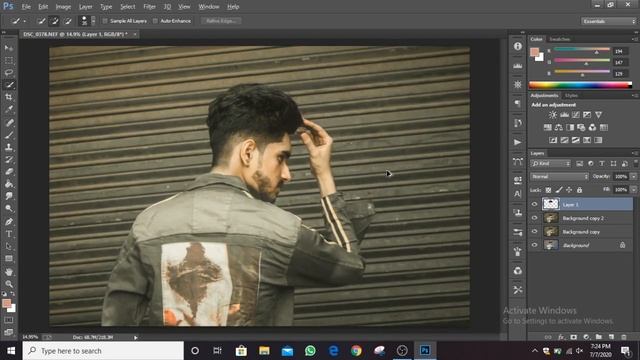
Task: Open the Filter menu
Action: [149, 7]
